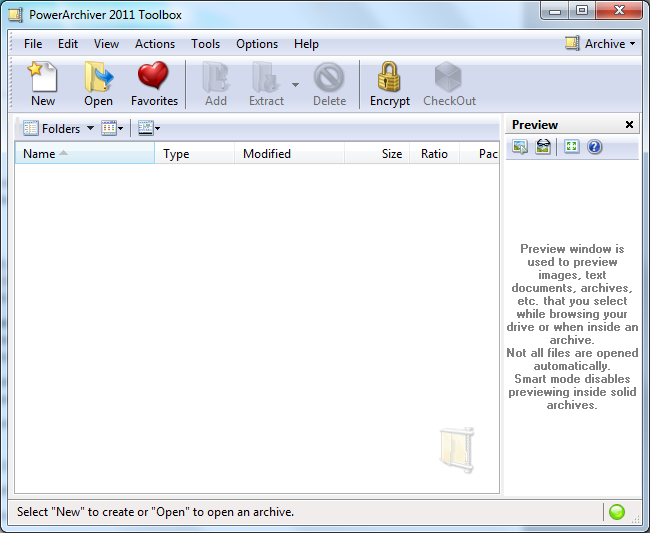Click the partially visible Packed column header

point(479,154)
